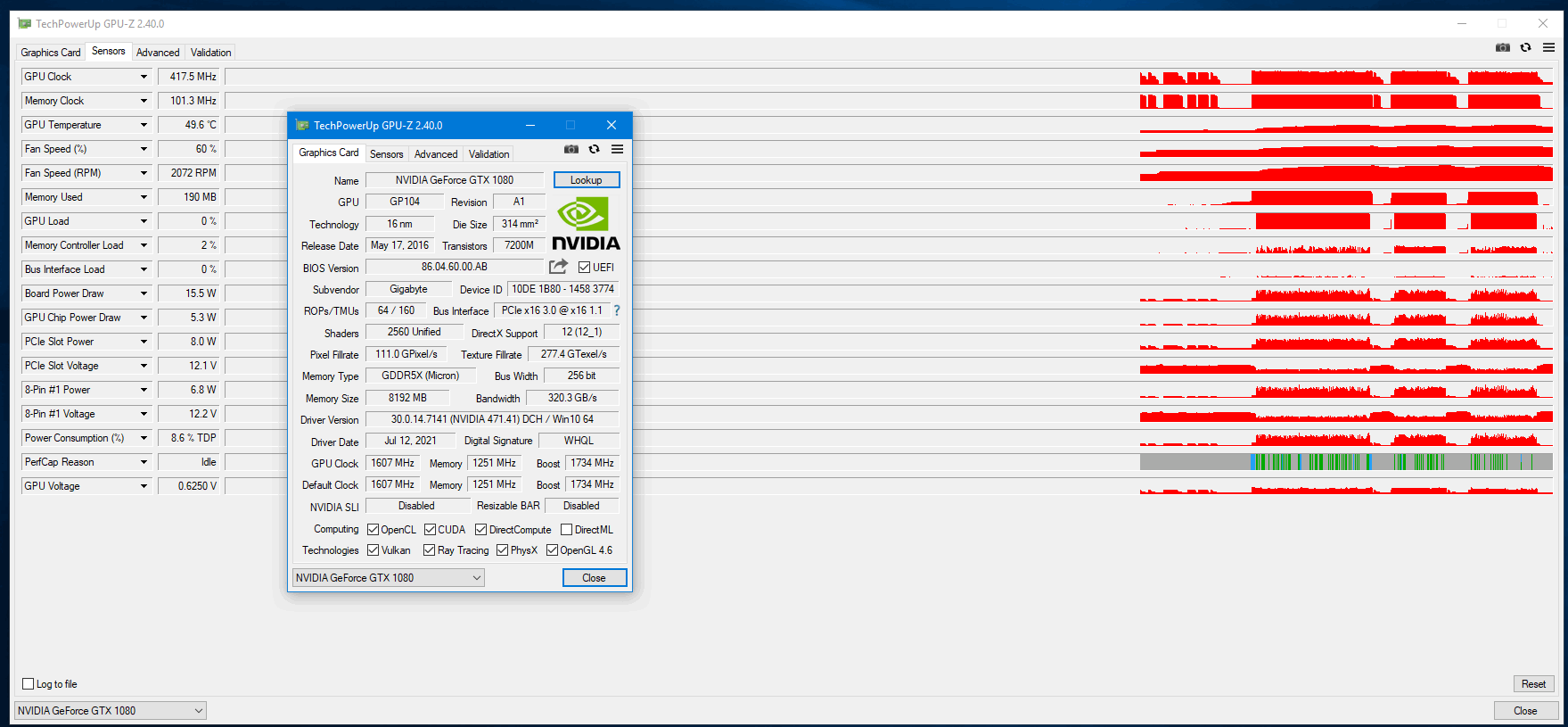This screenshot has width=1568, height=727.
Task: Click the GPU Temperature sensor graph
Action: tap(889, 125)
